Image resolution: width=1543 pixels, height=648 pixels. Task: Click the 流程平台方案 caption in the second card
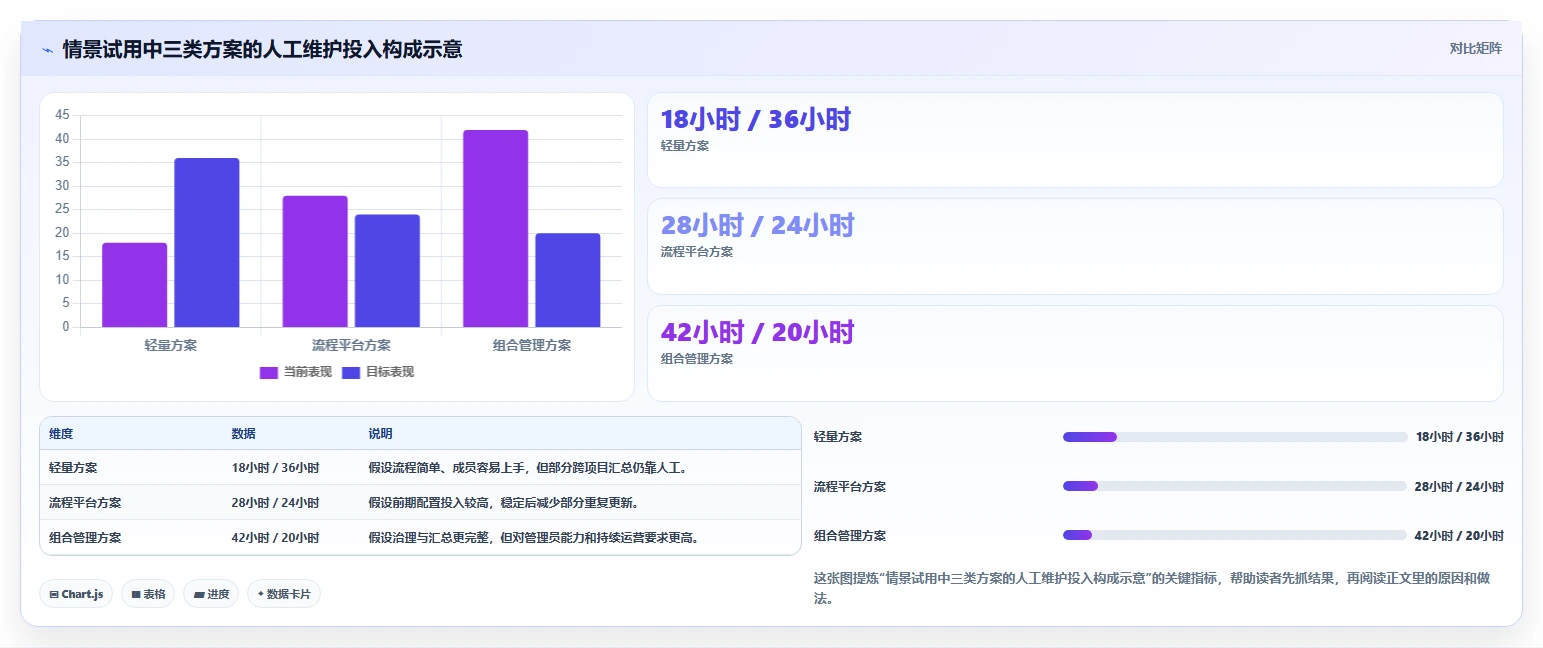(x=697, y=252)
